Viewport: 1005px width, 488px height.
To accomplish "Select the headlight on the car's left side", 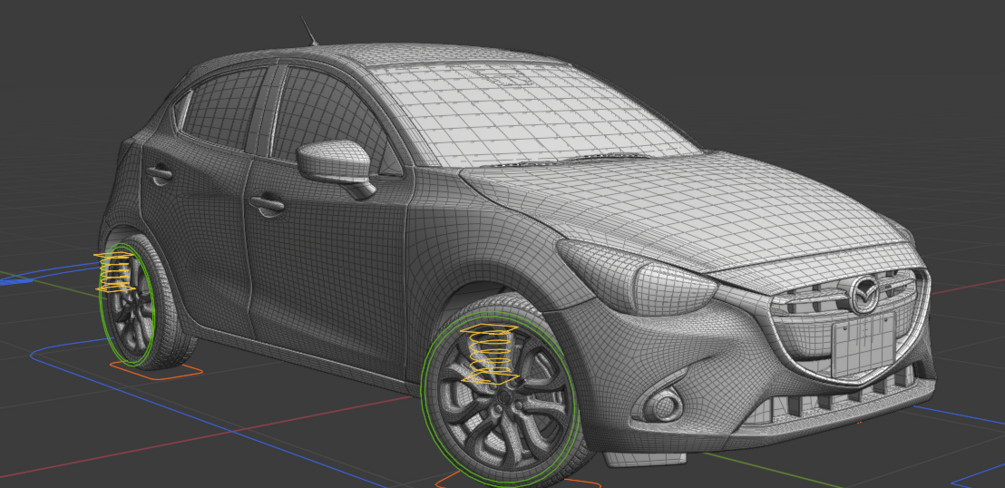I will [x=637, y=276].
